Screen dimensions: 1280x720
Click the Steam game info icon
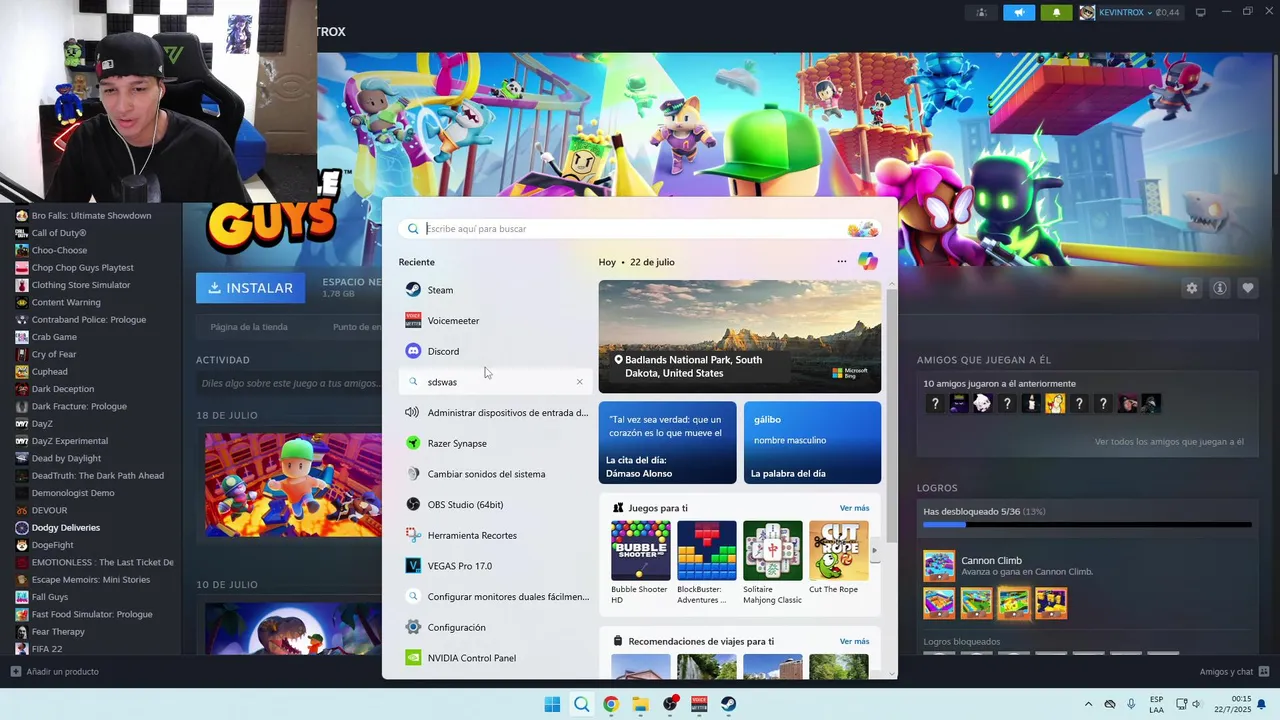(1220, 288)
